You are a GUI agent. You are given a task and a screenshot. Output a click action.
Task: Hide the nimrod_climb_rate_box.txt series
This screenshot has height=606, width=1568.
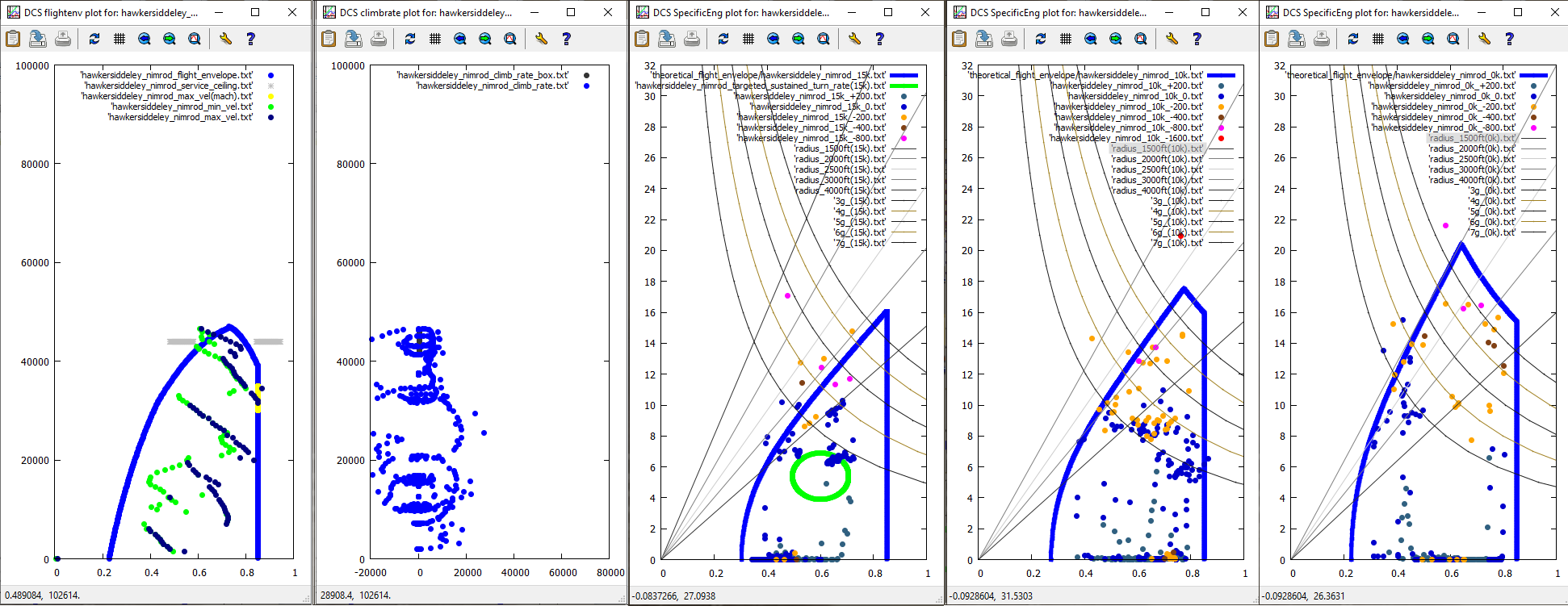(x=482, y=75)
